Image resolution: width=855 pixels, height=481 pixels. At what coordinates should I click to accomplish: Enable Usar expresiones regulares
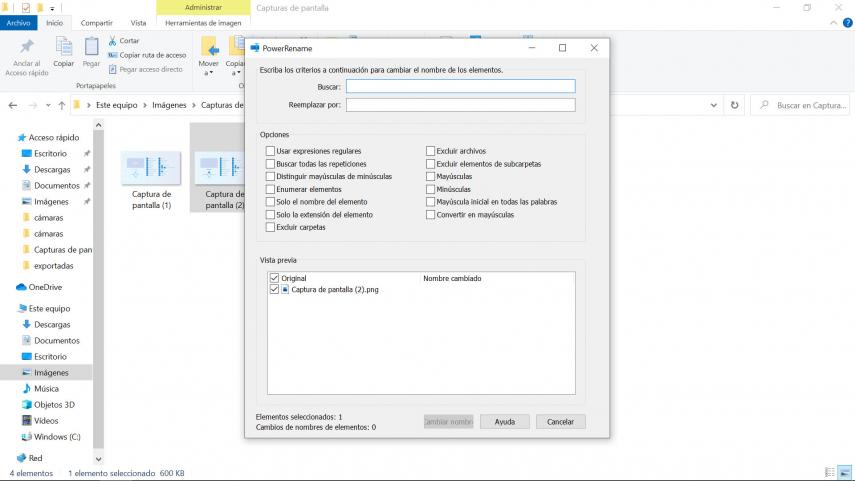point(270,151)
